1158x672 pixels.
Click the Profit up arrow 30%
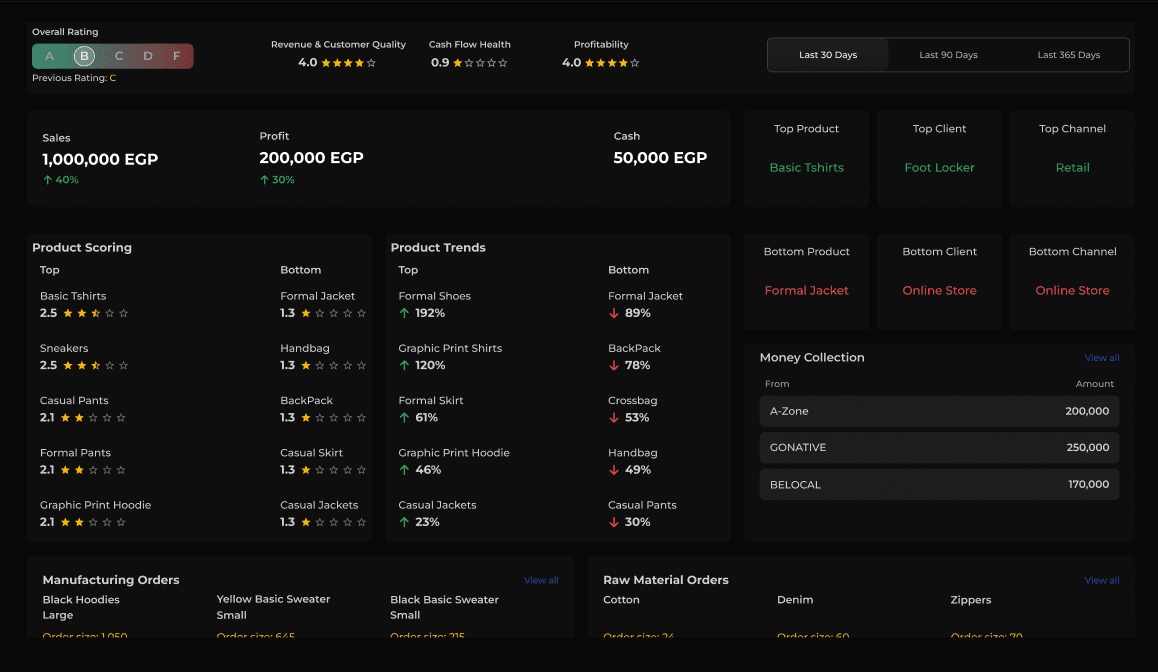pyautogui.click(x=277, y=179)
